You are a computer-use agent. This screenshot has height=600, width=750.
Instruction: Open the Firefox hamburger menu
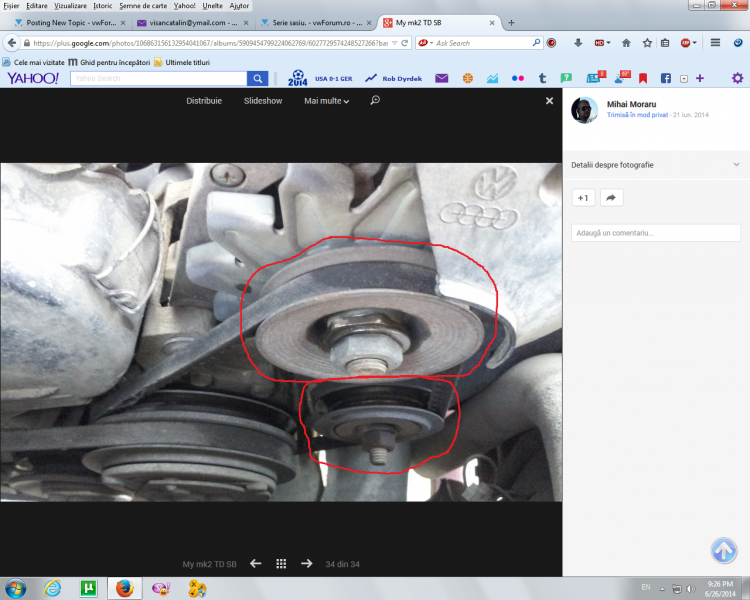pos(715,43)
